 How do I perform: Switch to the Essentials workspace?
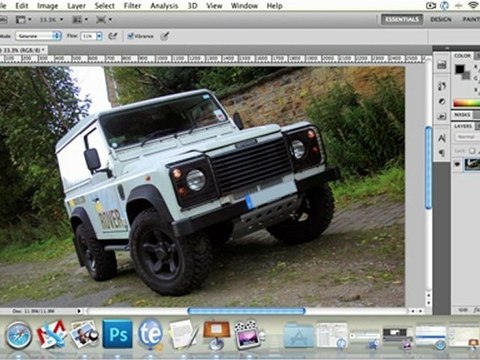click(x=402, y=19)
